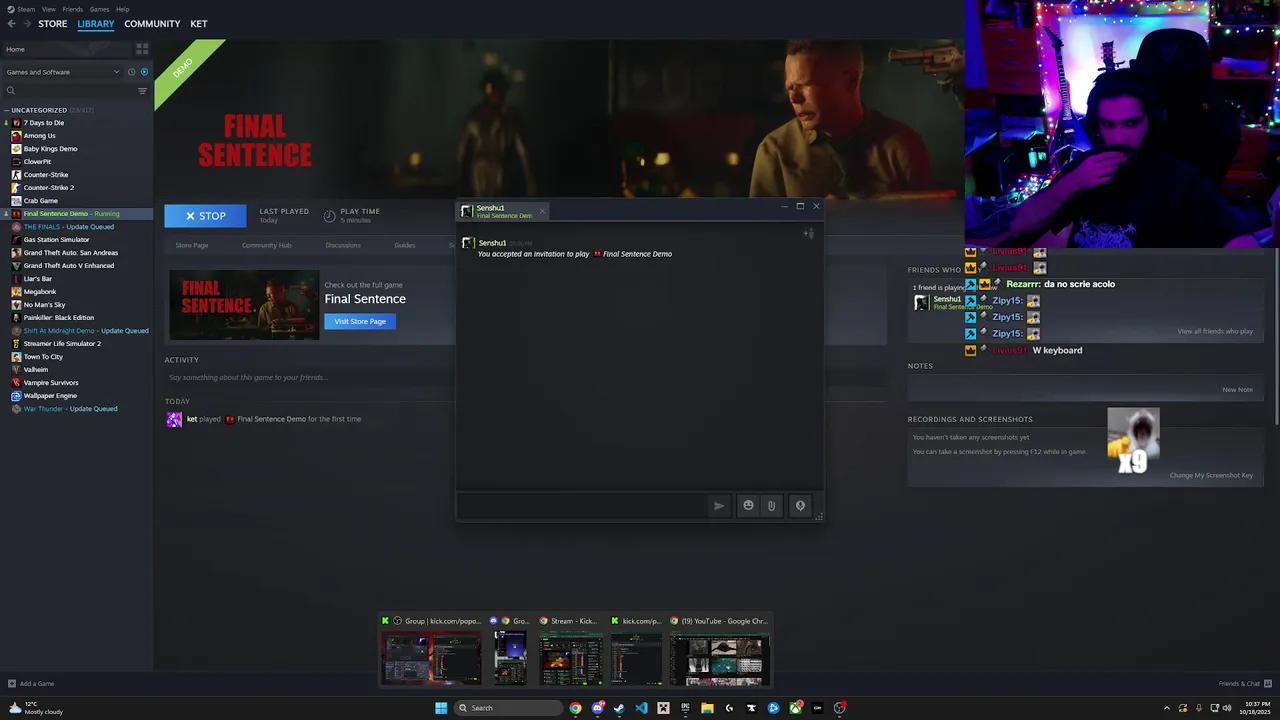
Task: Switch library to grid collections view
Action: coord(142,49)
